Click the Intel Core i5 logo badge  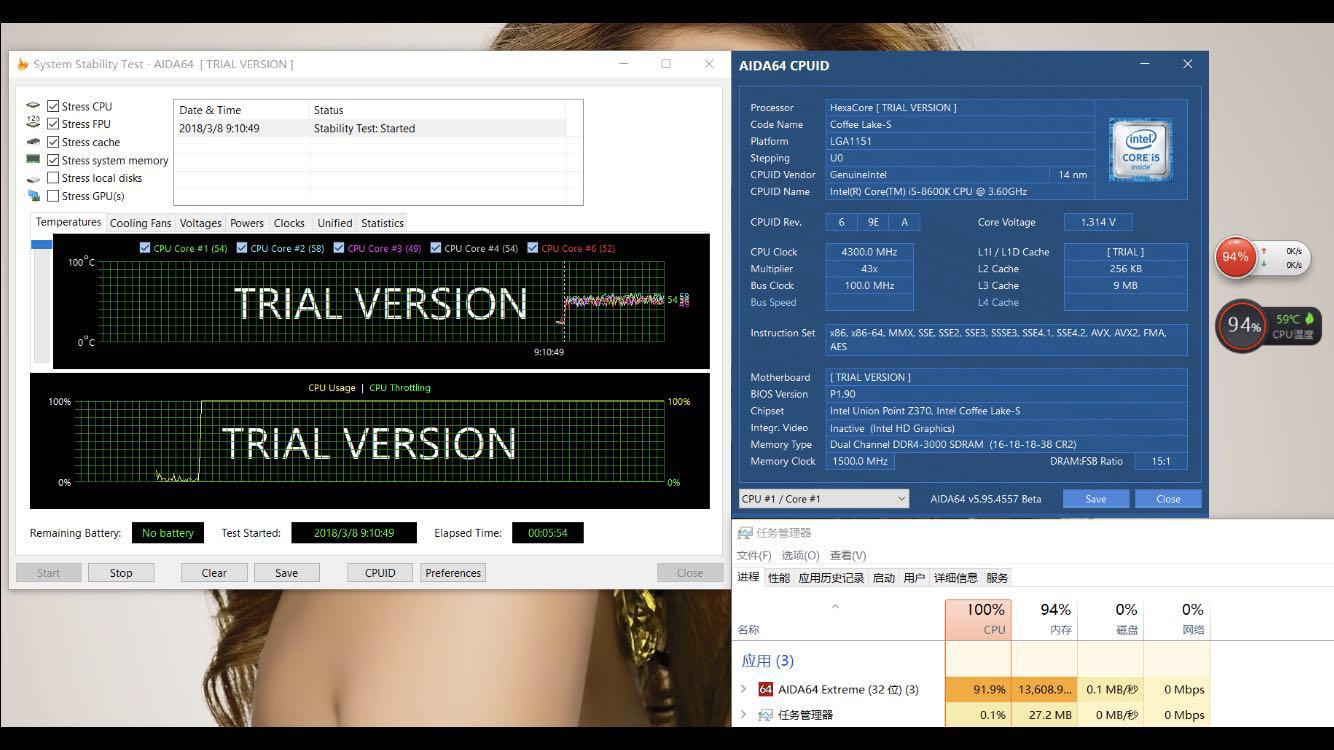click(x=1141, y=149)
